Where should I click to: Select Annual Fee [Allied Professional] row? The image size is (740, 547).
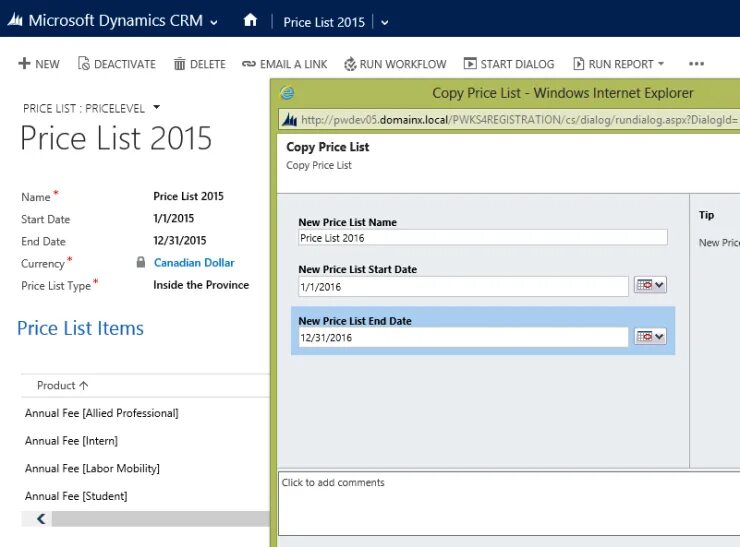[x=101, y=413]
